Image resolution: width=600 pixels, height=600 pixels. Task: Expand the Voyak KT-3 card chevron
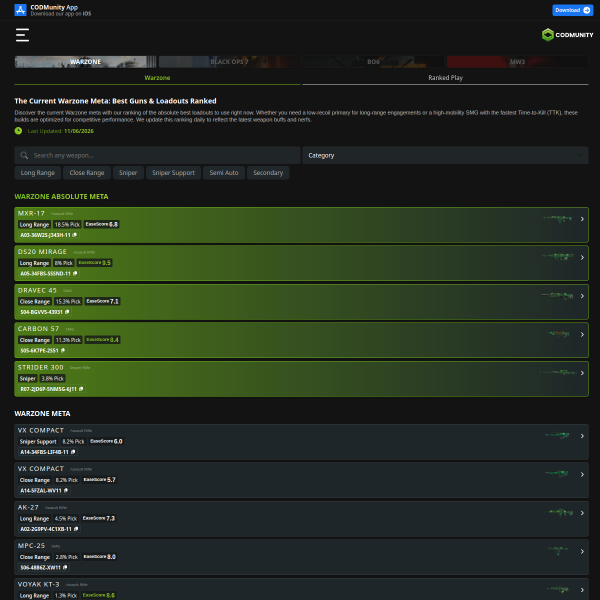(582, 590)
